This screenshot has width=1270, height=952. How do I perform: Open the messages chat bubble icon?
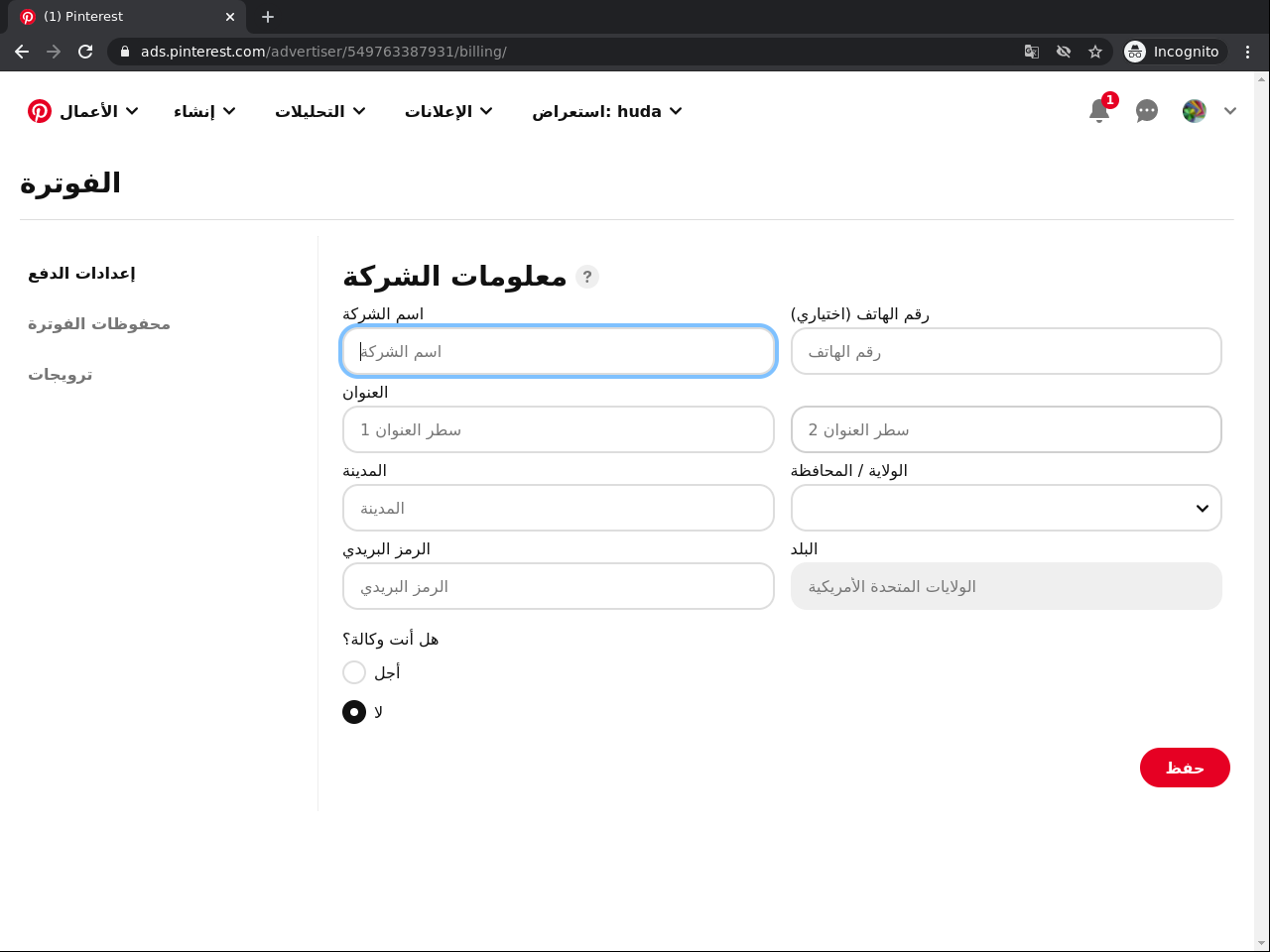[x=1147, y=111]
